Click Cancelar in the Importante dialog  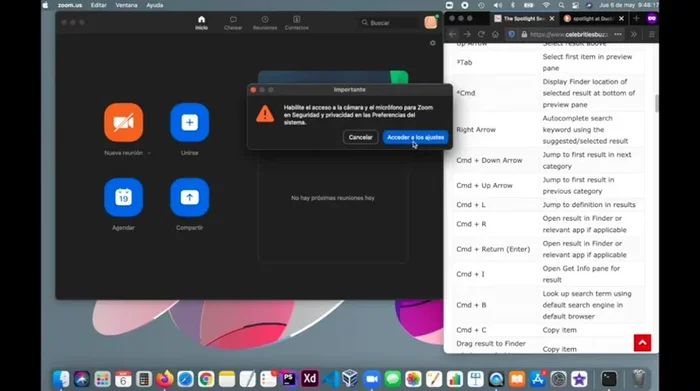pyautogui.click(x=360, y=137)
